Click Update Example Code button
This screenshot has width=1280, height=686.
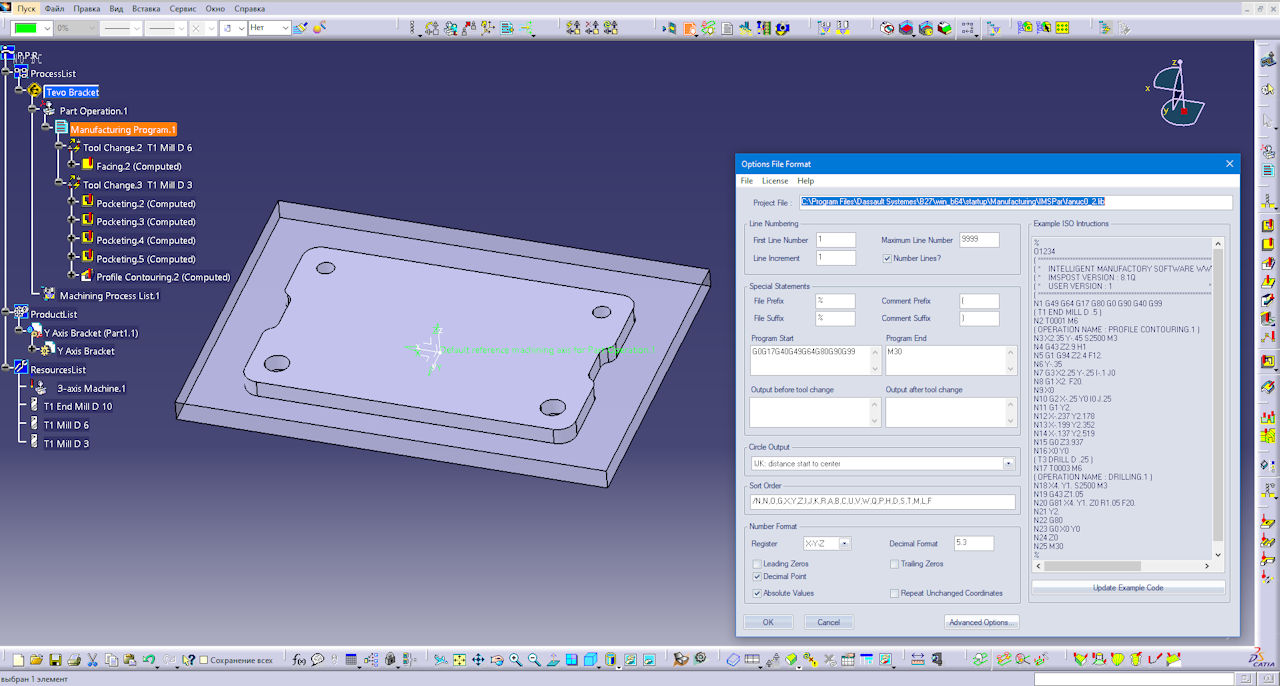(x=1128, y=587)
